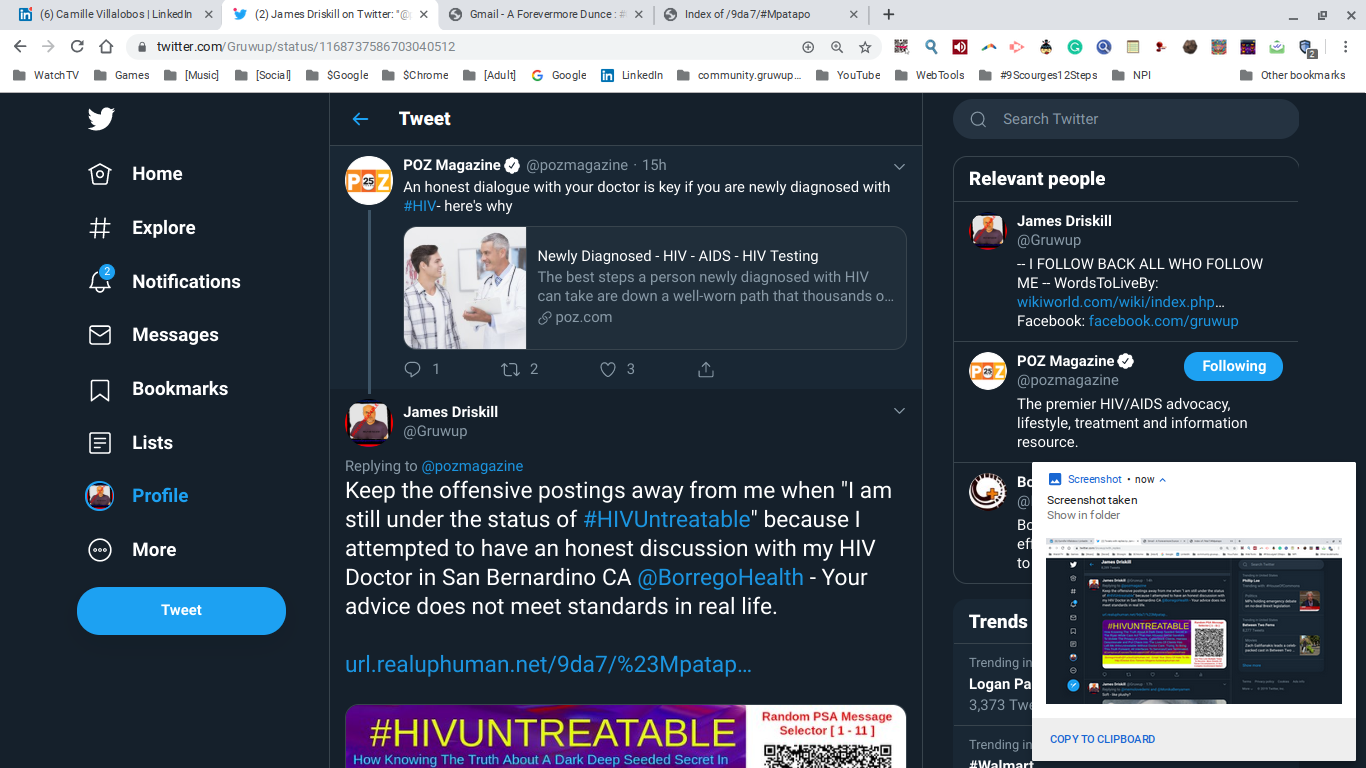Click the back arrow next to Tweet heading
The width and height of the screenshot is (1366, 768).
point(360,119)
